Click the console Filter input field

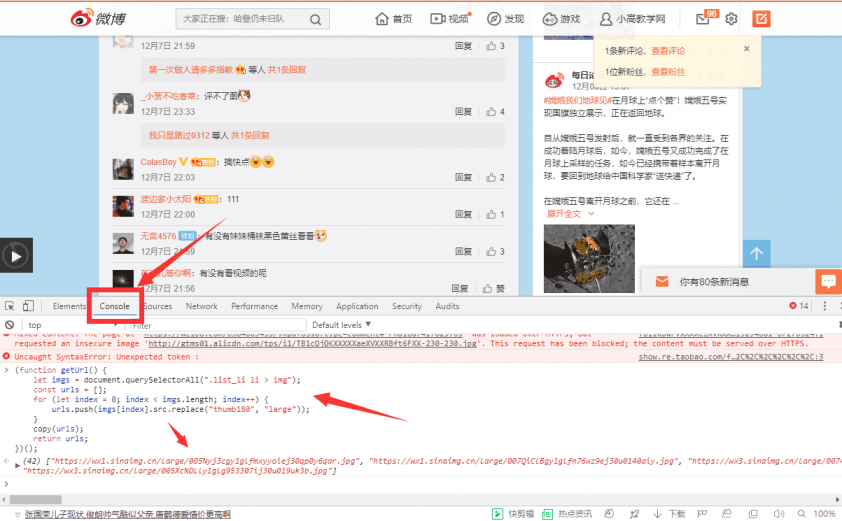point(217,325)
